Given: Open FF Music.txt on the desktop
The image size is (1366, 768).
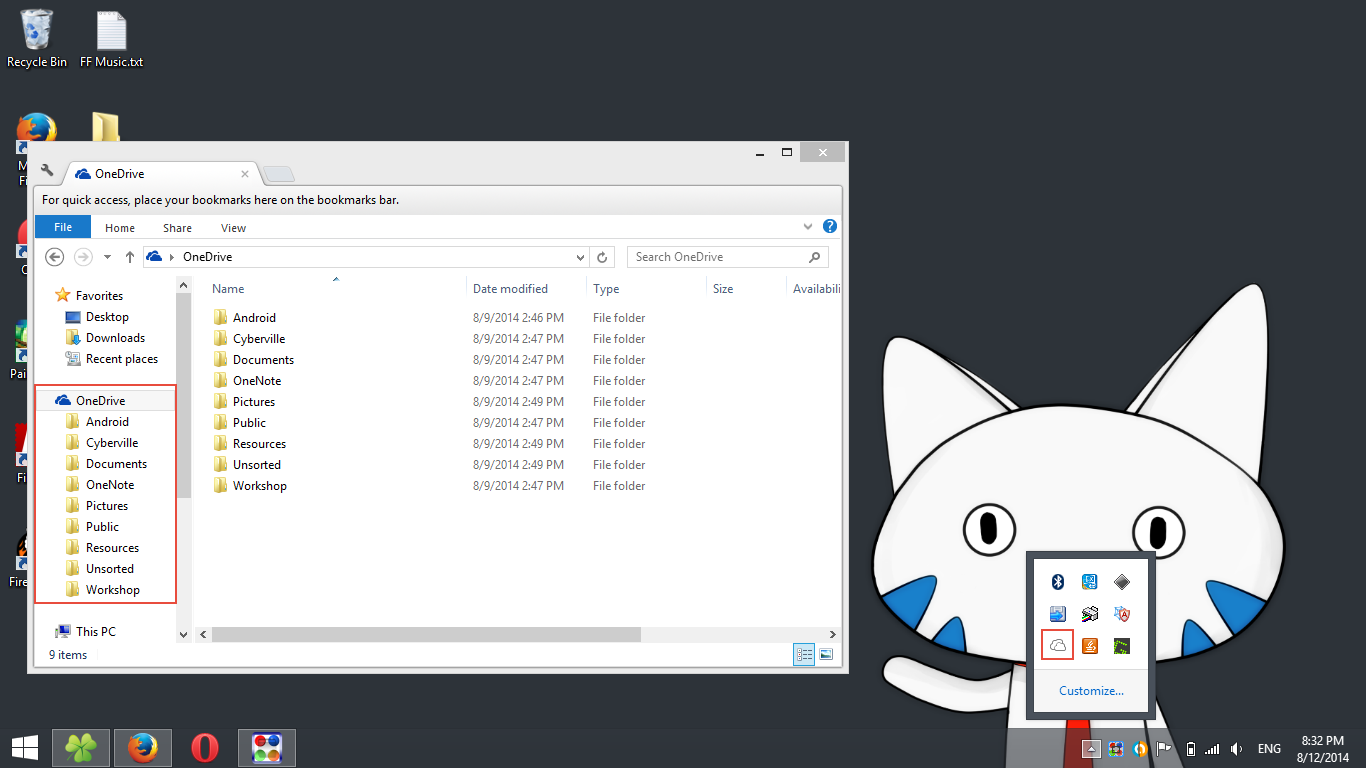Looking at the screenshot, I should tap(112, 39).
